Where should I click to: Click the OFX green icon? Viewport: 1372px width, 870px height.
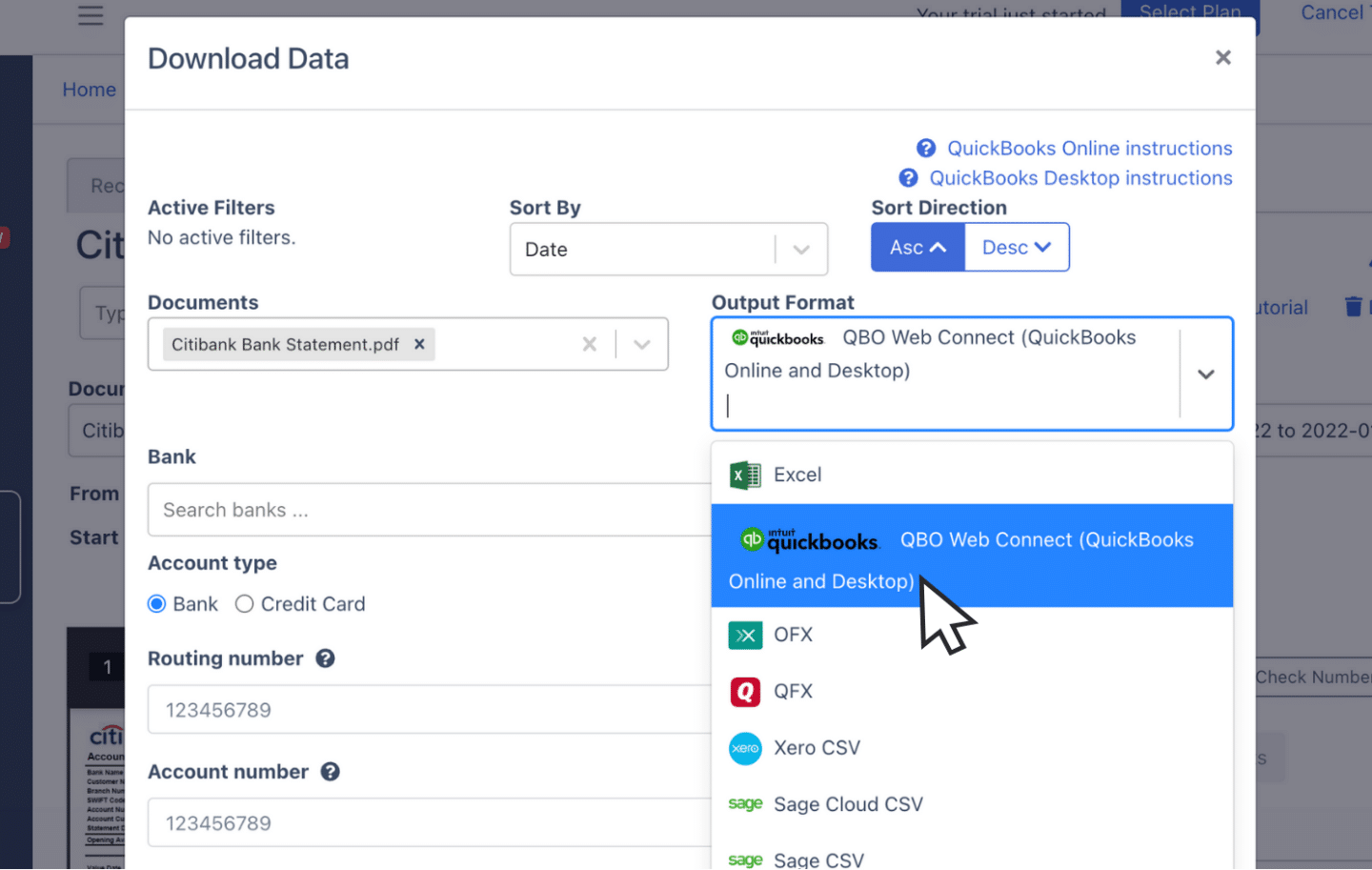pyautogui.click(x=745, y=635)
